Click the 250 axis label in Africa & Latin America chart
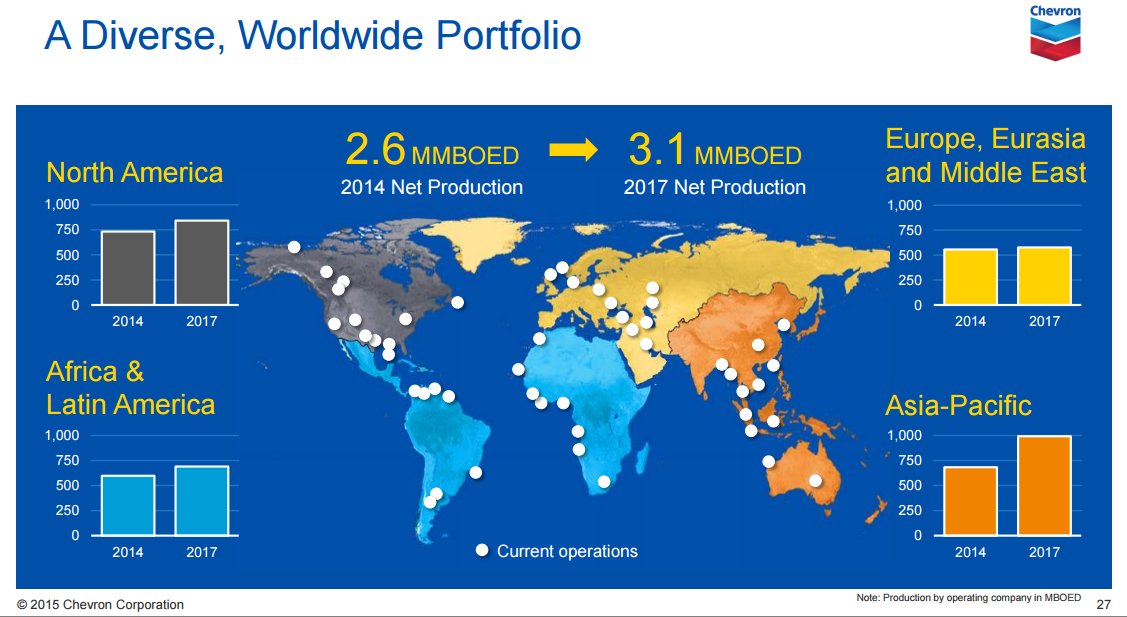Image resolution: width=1127 pixels, height=617 pixels. (68, 511)
